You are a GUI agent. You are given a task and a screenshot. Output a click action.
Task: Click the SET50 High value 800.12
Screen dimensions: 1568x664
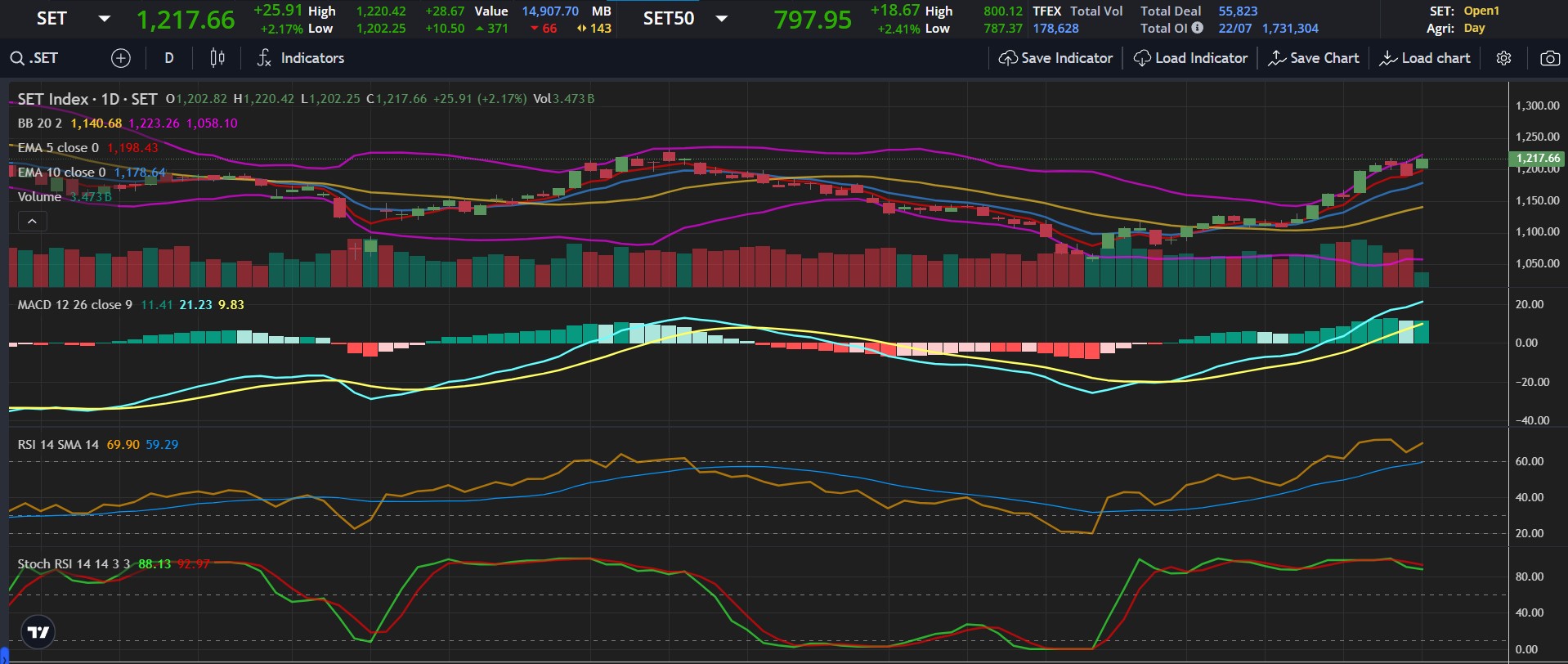tap(1002, 11)
